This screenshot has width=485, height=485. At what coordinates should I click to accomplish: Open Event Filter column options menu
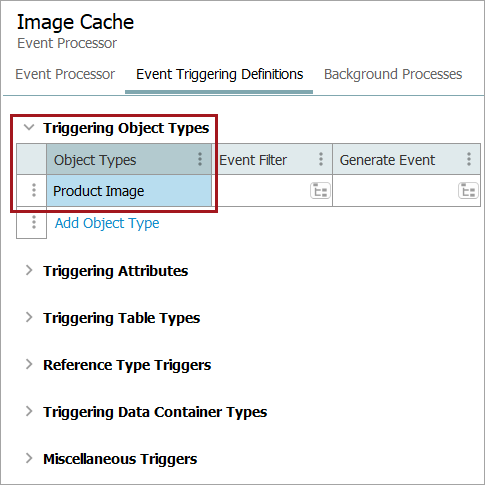[x=321, y=159]
